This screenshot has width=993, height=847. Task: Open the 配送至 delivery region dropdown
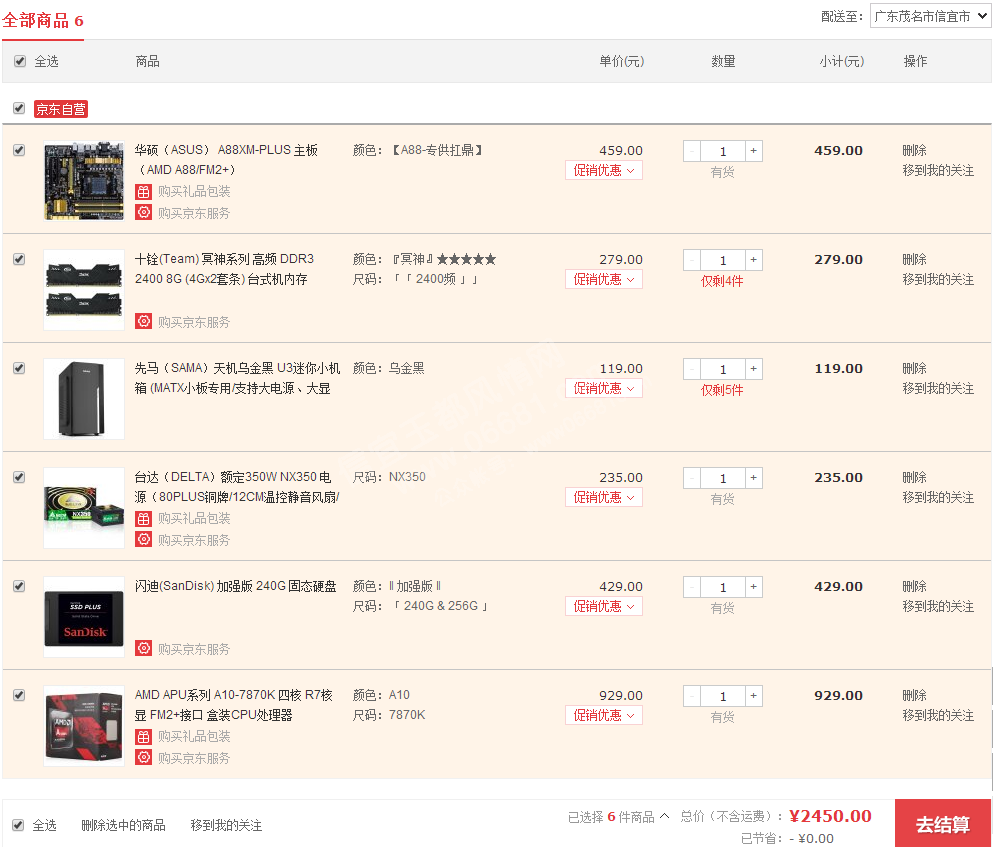tap(930, 16)
